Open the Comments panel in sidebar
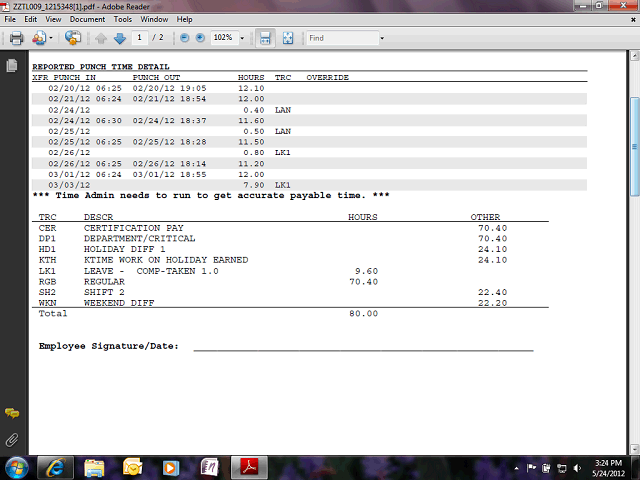 [12, 413]
